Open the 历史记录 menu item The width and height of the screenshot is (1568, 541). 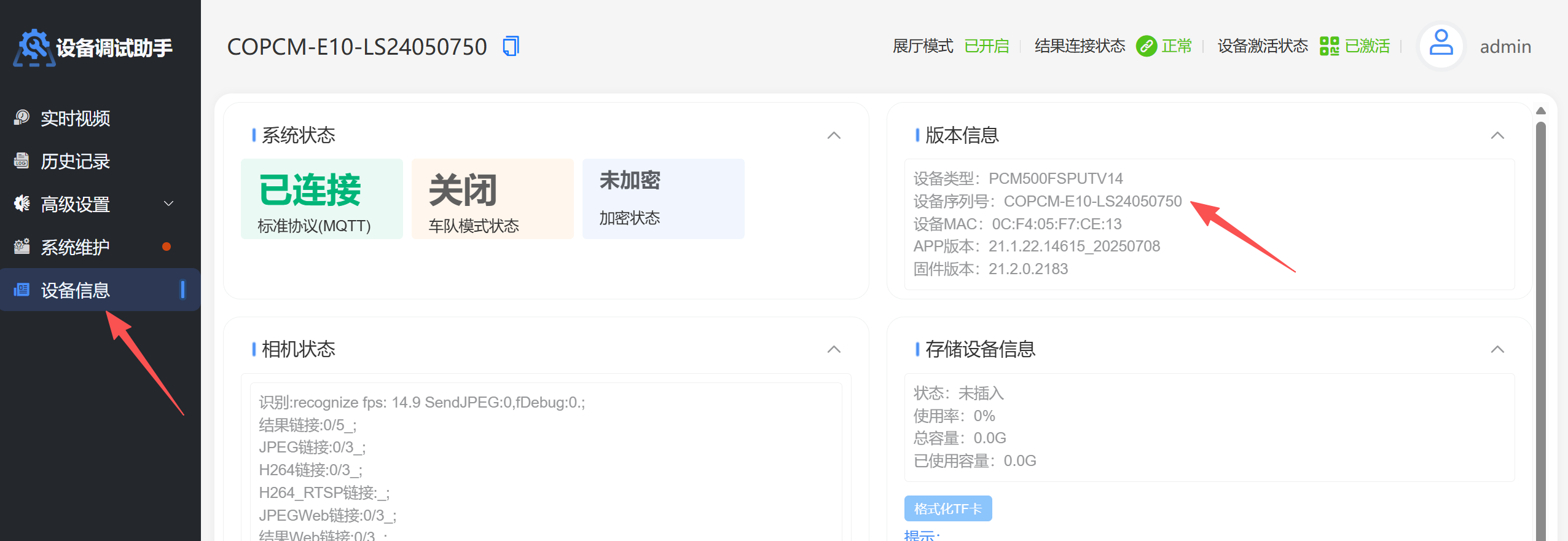point(100,160)
